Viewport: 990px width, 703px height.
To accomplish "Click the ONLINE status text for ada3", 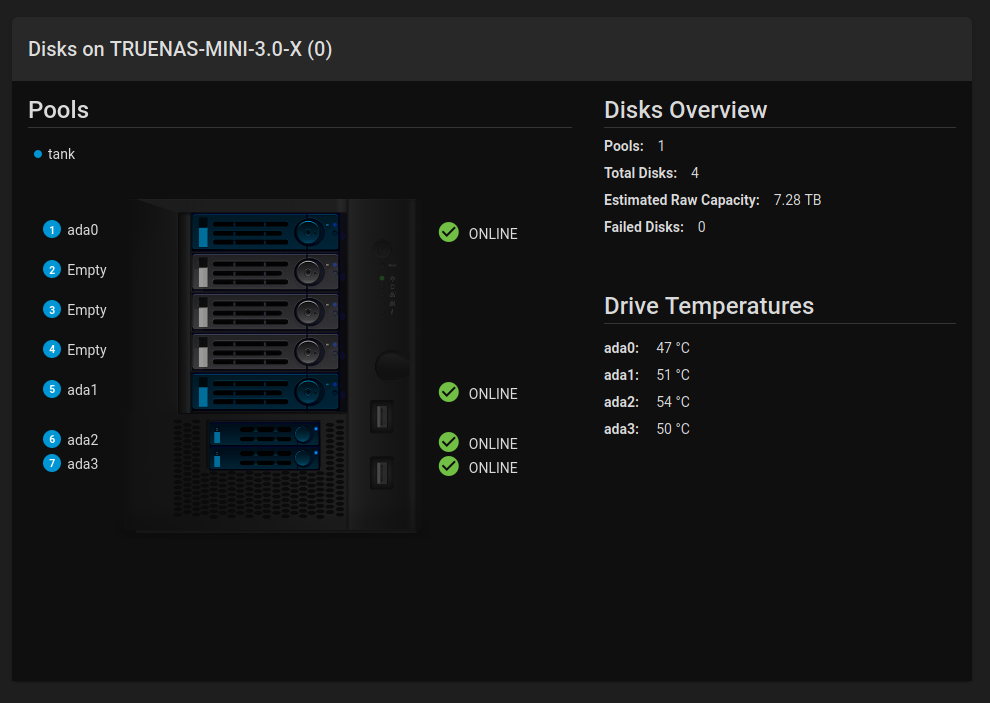I will tap(493, 467).
